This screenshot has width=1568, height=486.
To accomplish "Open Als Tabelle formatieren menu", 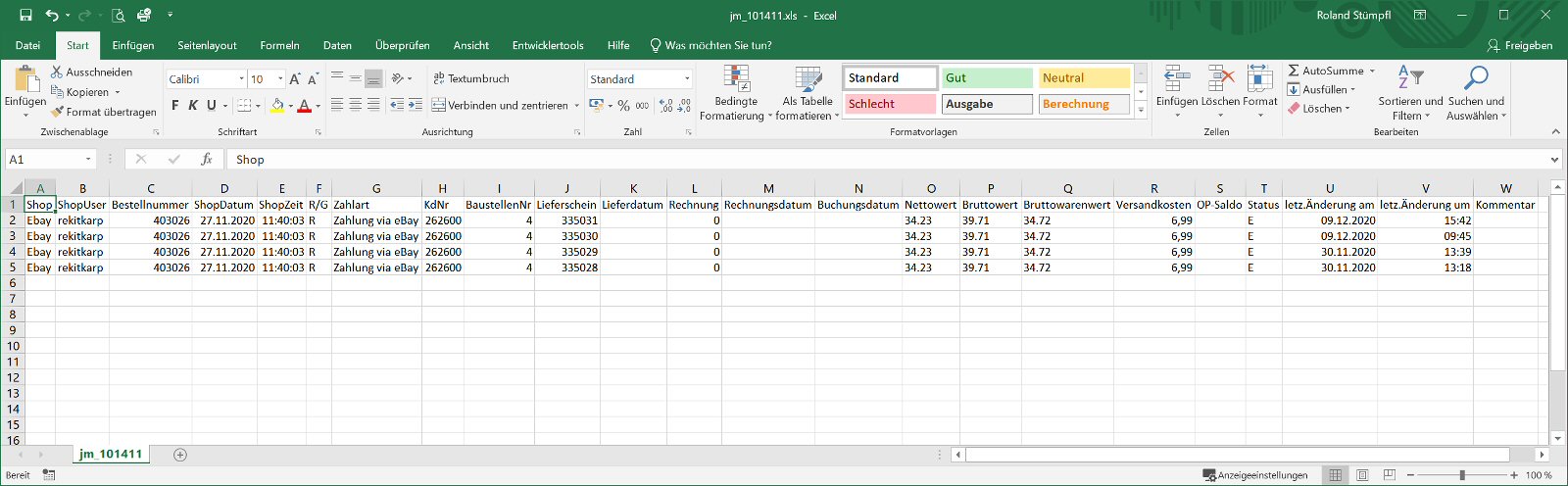I will tap(808, 92).
